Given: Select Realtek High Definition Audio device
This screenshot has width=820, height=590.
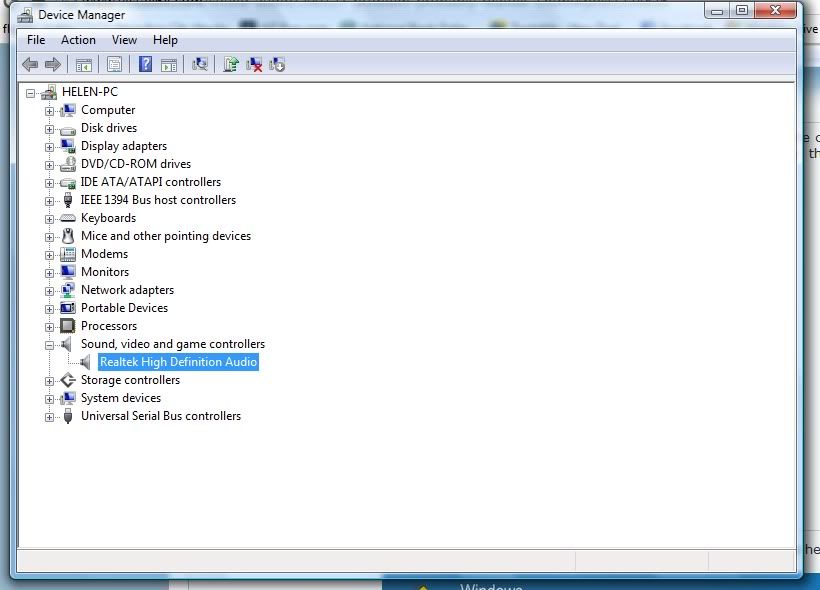Looking at the screenshot, I should tap(178, 362).
